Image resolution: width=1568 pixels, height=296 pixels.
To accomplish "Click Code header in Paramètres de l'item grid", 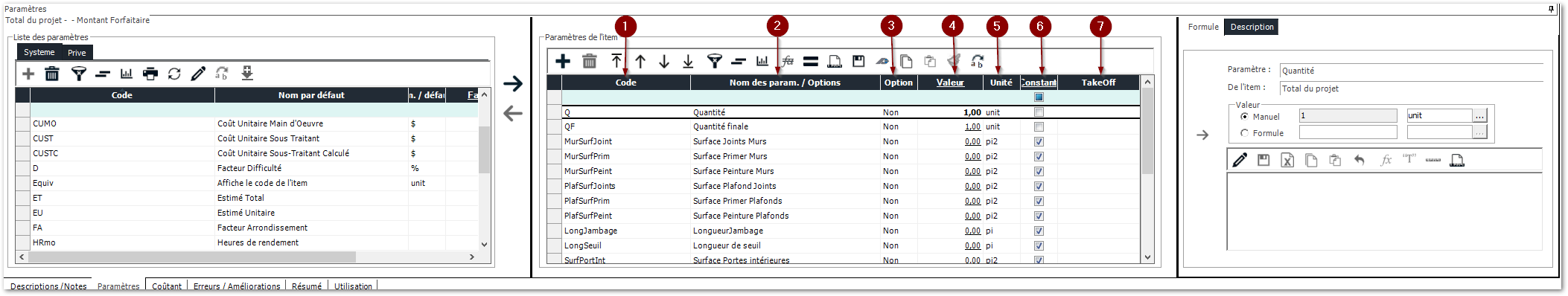I will coord(625,83).
